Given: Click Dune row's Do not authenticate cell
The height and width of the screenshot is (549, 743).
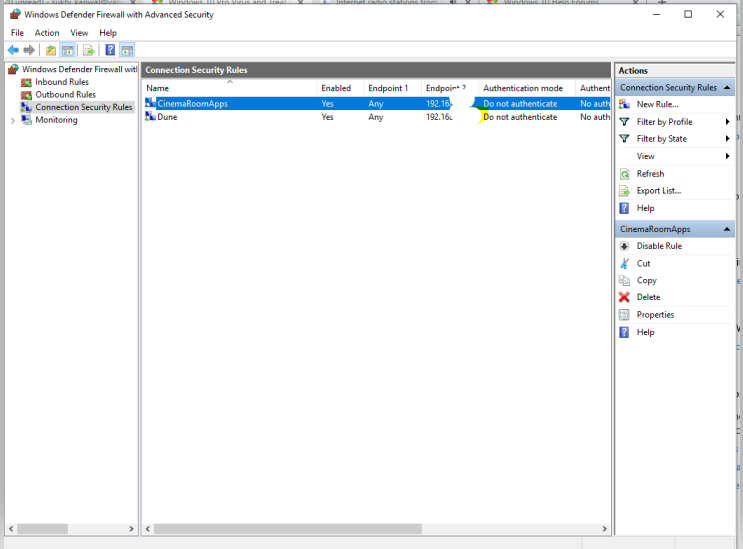Looking at the screenshot, I should tap(520, 117).
